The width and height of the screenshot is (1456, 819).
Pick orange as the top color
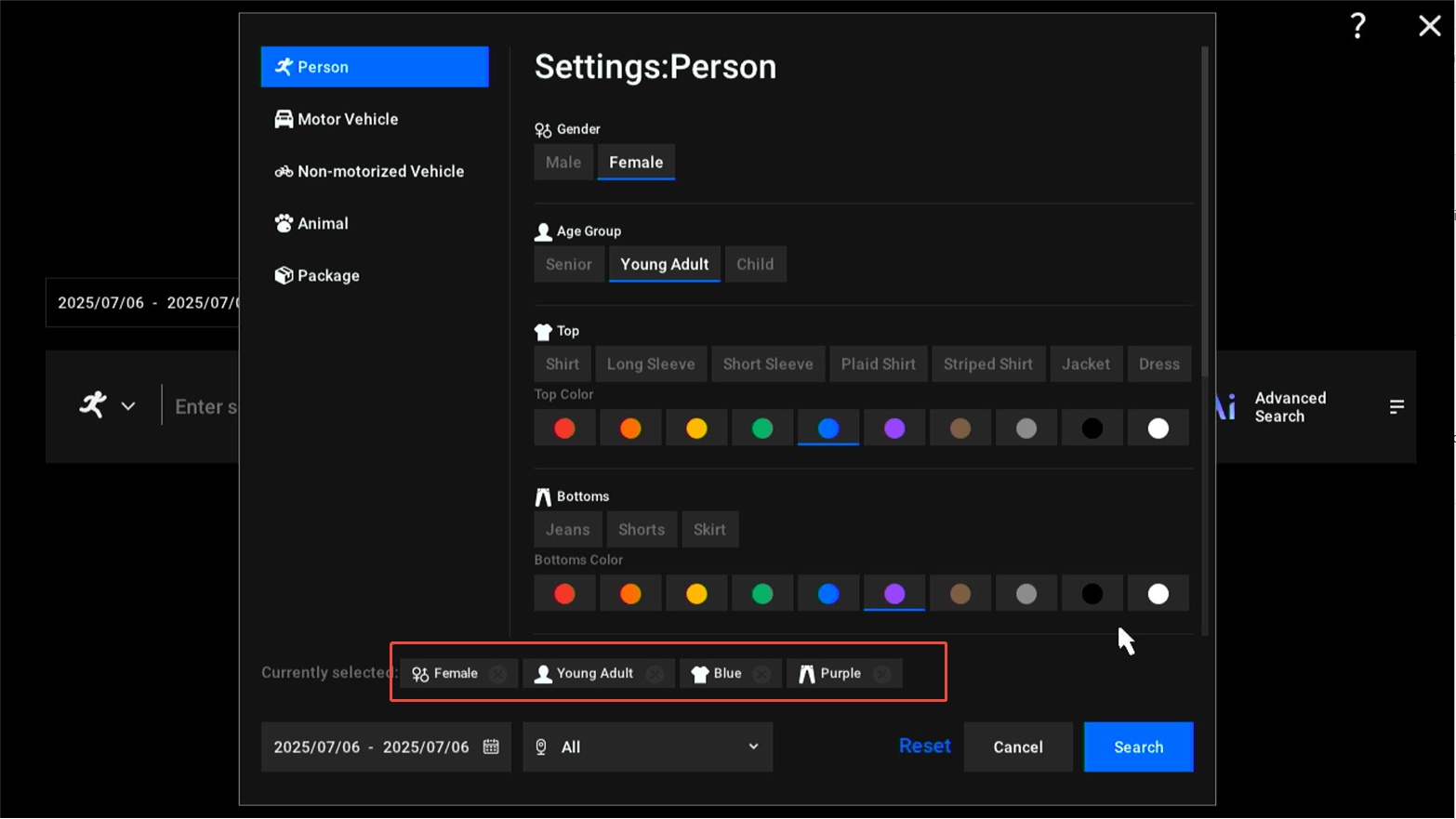tap(630, 429)
